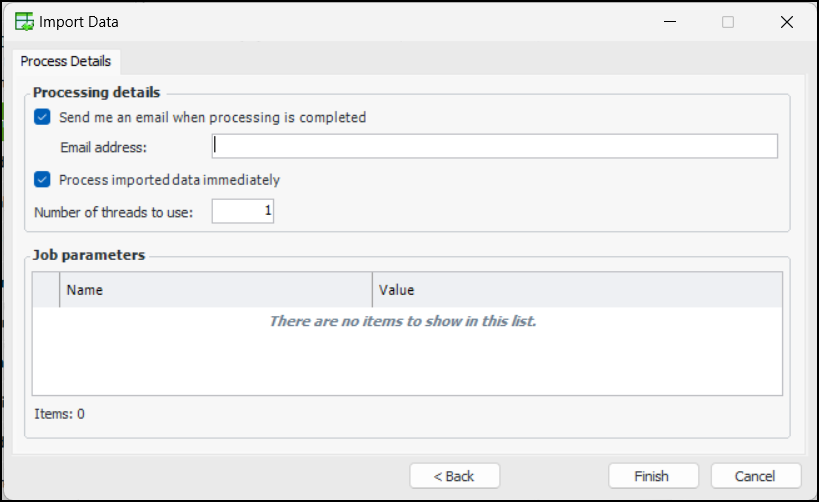The width and height of the screenshot is (819, 502).
Task: Toggle the email notification checkbox
Action: click(42, 117)
